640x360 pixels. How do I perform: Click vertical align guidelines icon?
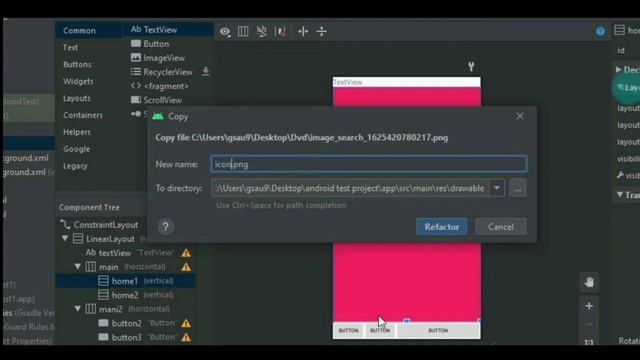click(x=322, y=31)
